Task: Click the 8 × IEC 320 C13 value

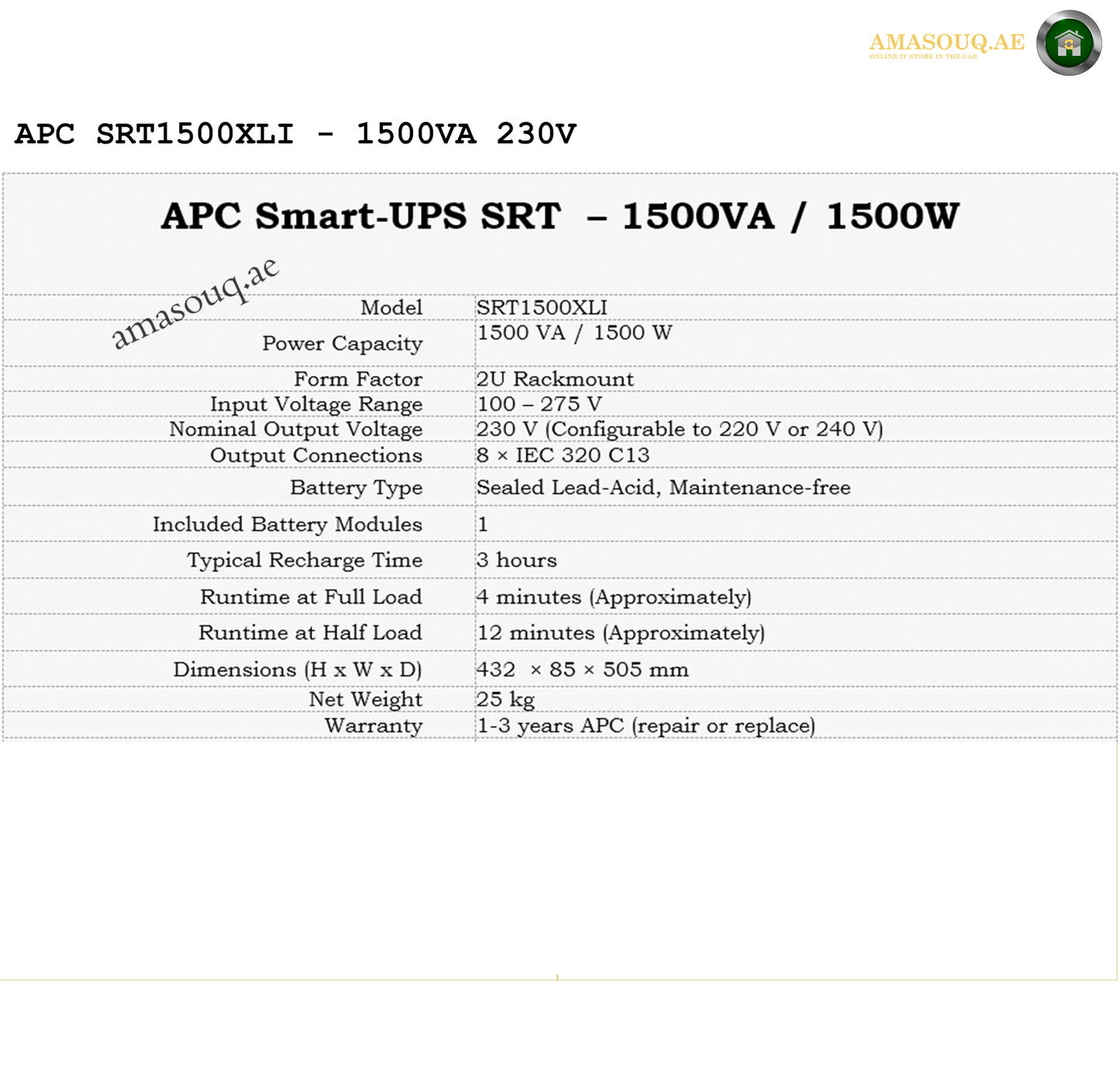Action: point(563,456)
